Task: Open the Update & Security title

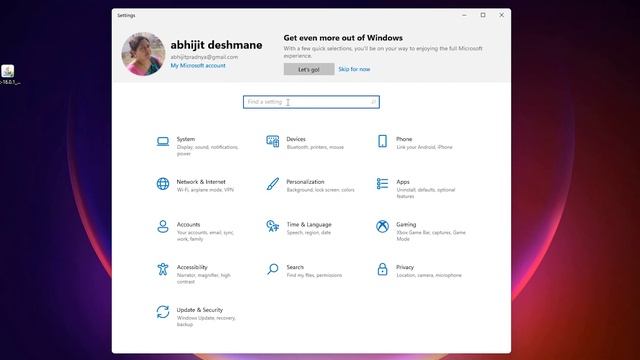Action: [x=200, y=310]
